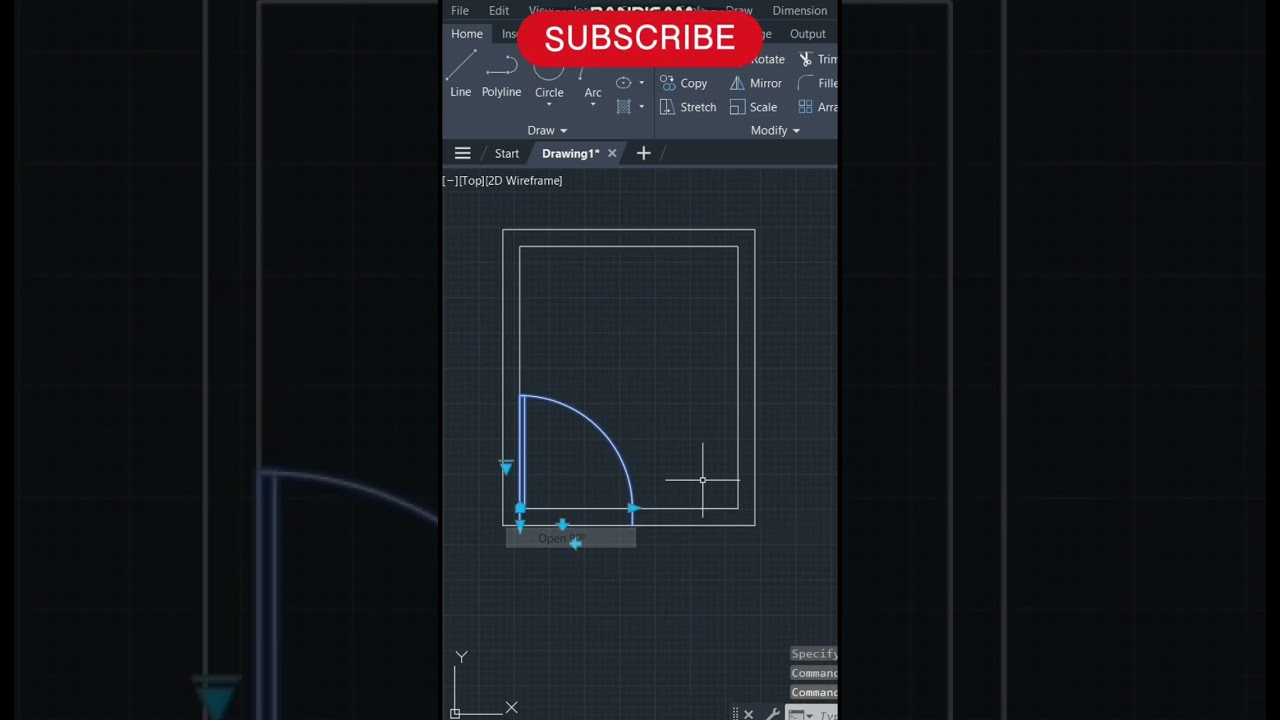The image size is (1280, 720).
Task: Open command line customize wrench
Action: (x=772, y=714)
